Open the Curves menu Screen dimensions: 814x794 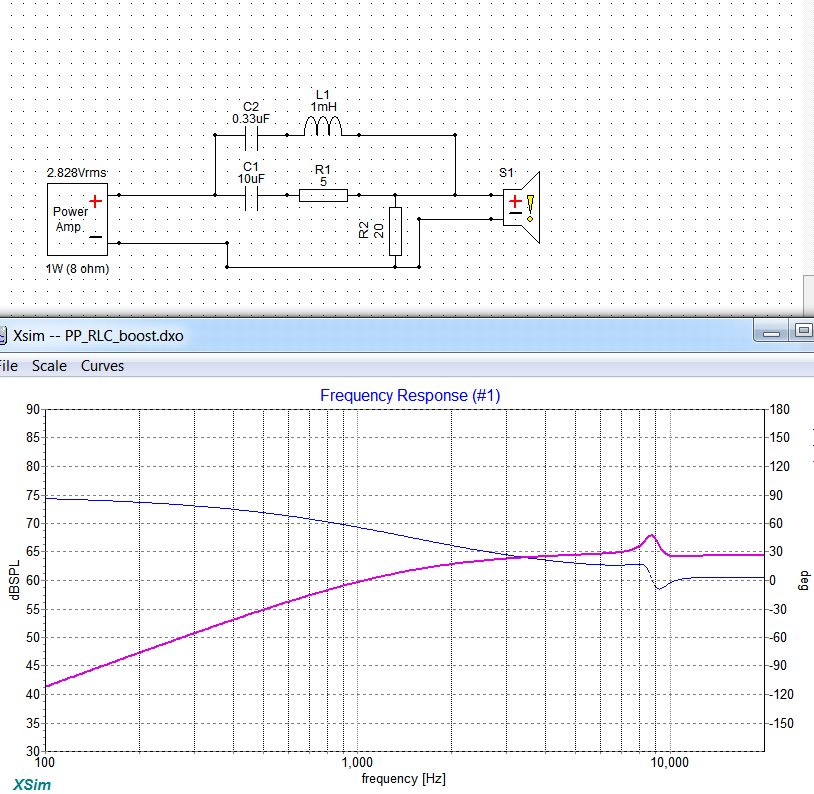point(102,366)
